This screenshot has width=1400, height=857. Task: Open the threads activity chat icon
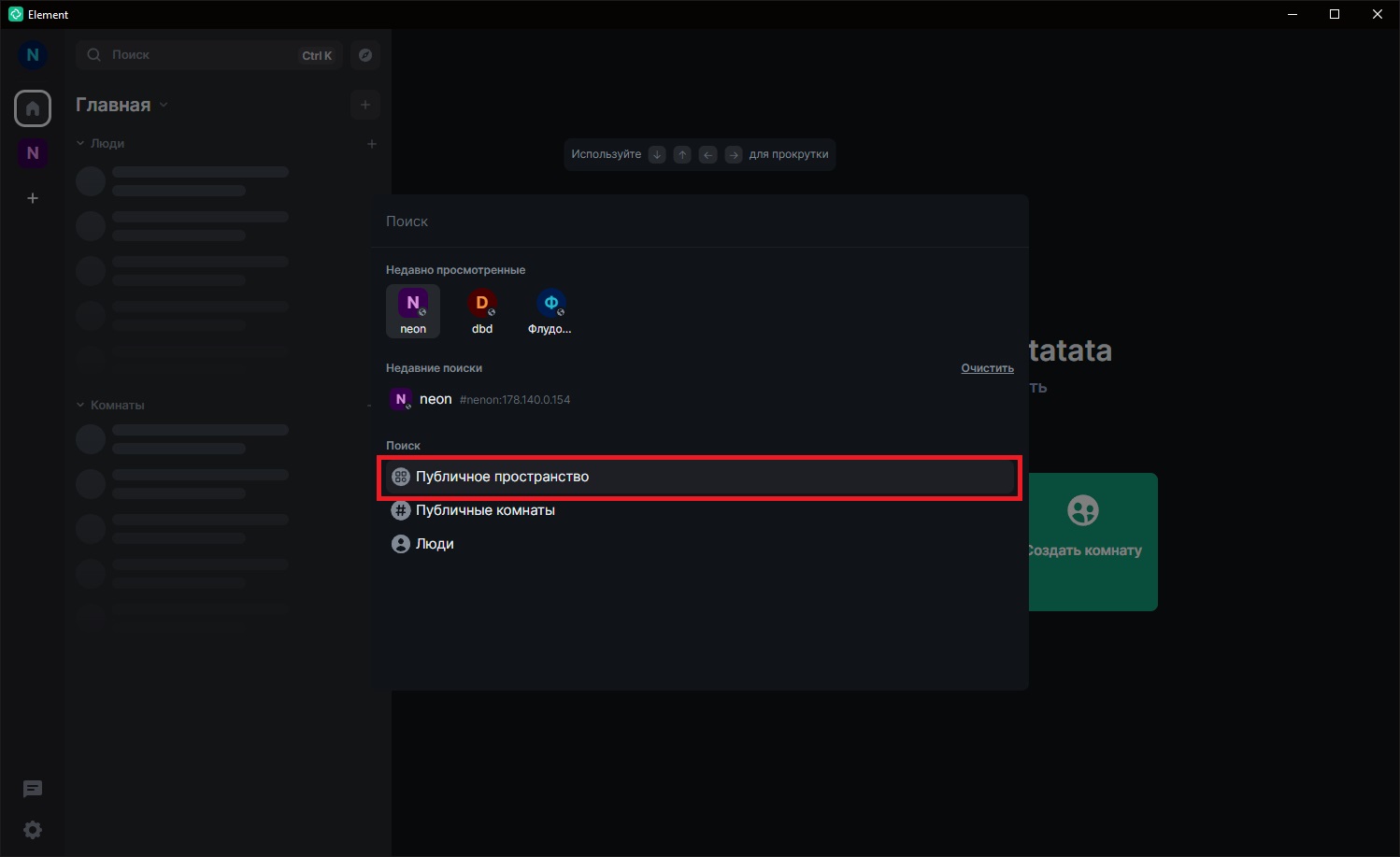pyautogui.click(x=33, y=790)
